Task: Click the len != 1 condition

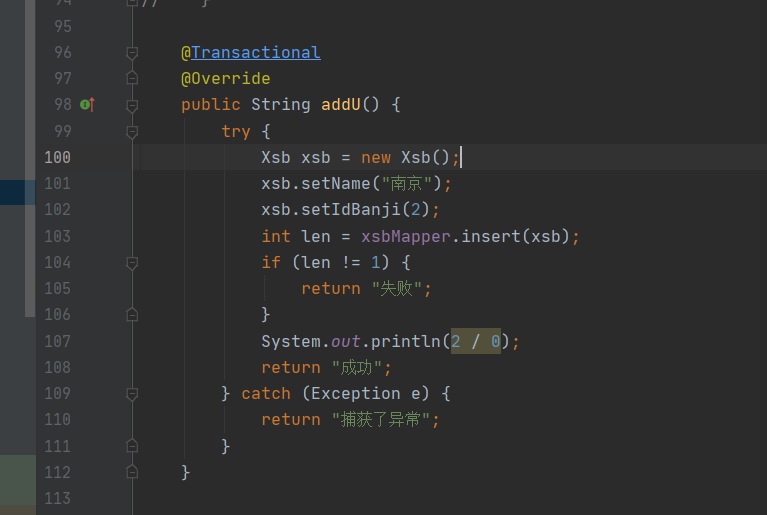Action: coord(341,263)
